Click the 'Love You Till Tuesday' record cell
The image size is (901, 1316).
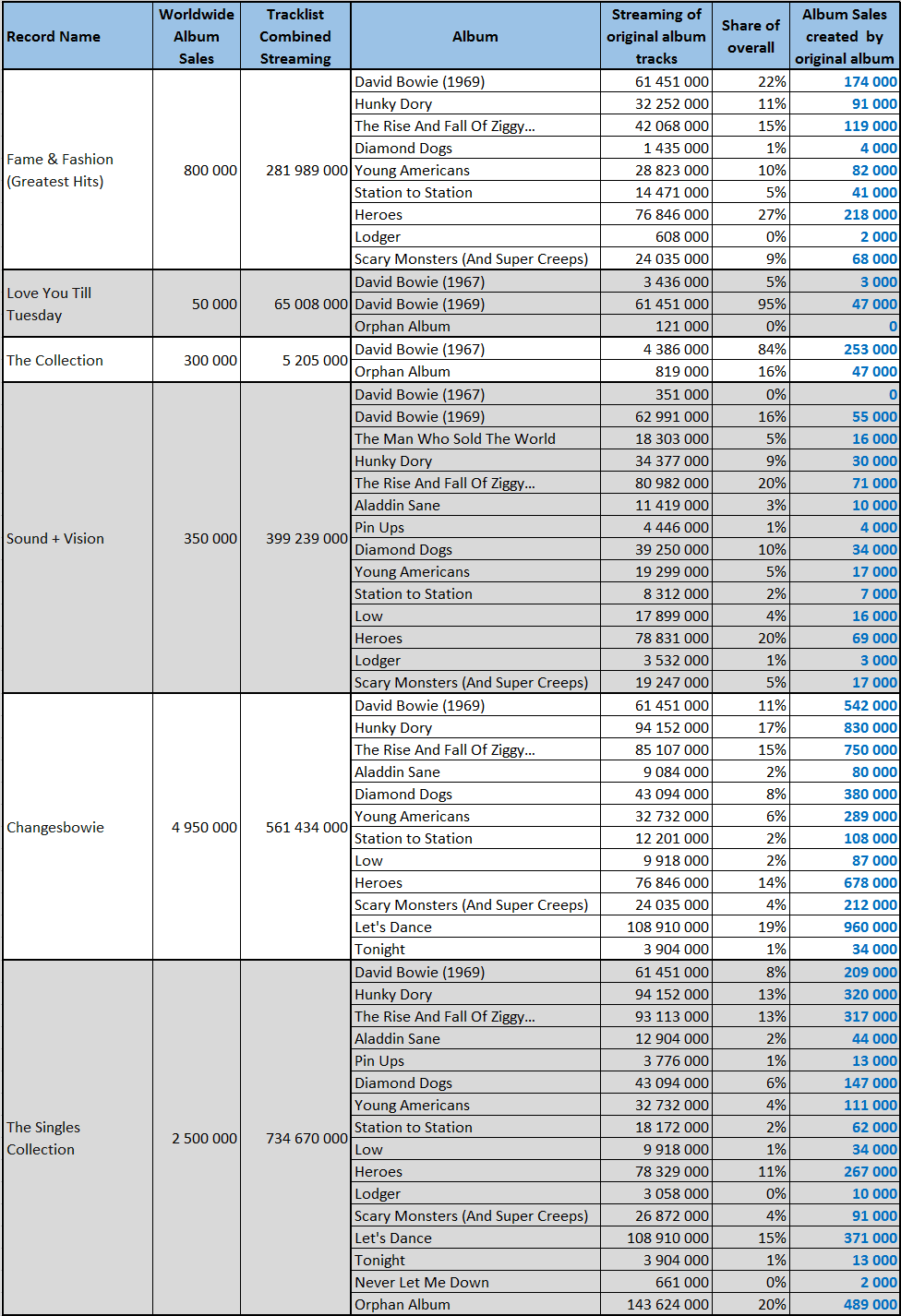[x=77, y=304]
